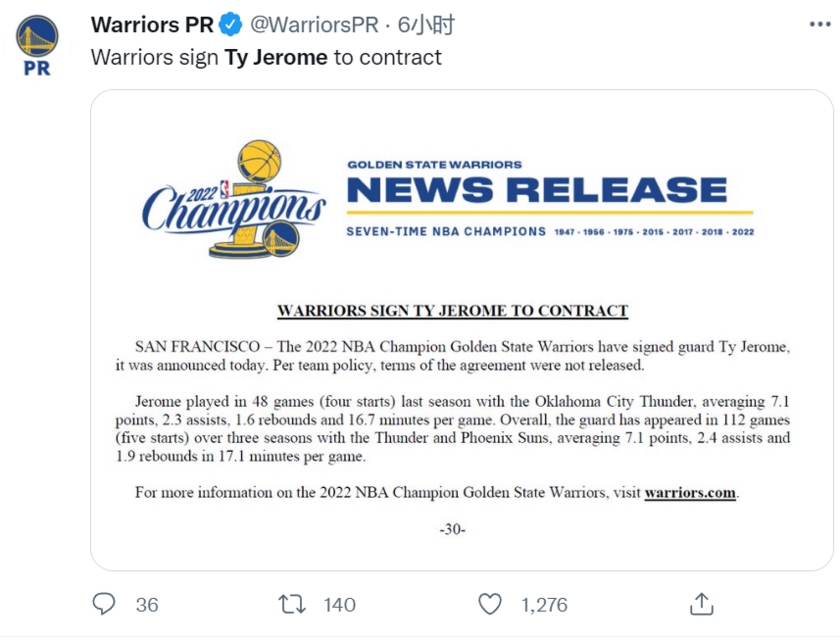
Task: Click the large NEWS RELEASE heading
Action: pyautogui.click(x=537, y=190)
